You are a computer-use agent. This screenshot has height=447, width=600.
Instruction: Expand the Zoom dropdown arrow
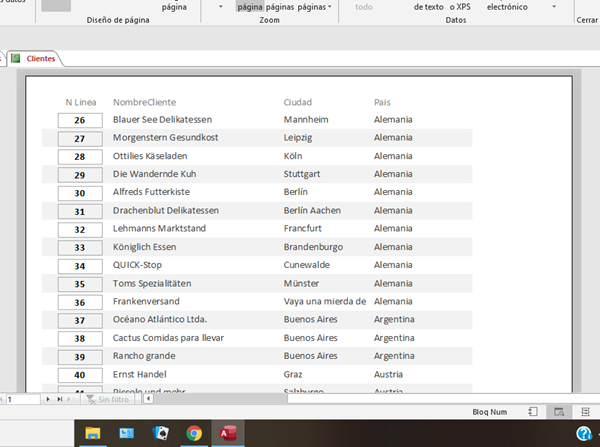coord(220,7)
